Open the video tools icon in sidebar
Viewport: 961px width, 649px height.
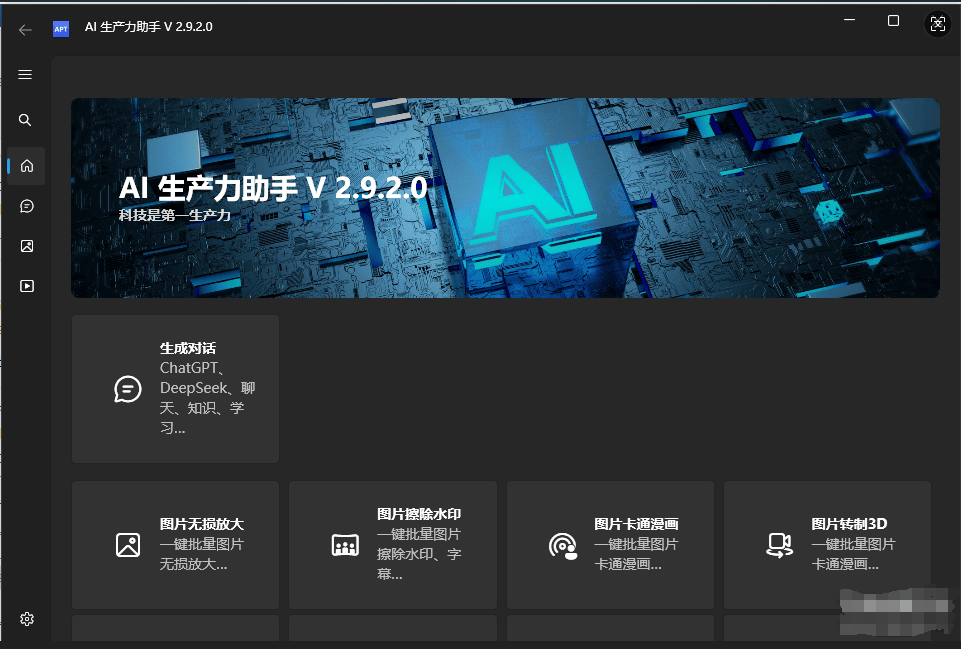25,285
